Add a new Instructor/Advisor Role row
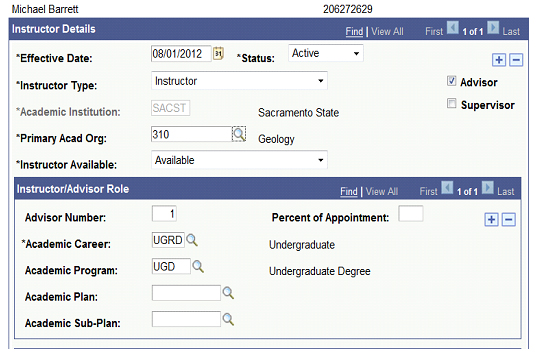Viewport: 552px width, 360px height. click(491, 220)
